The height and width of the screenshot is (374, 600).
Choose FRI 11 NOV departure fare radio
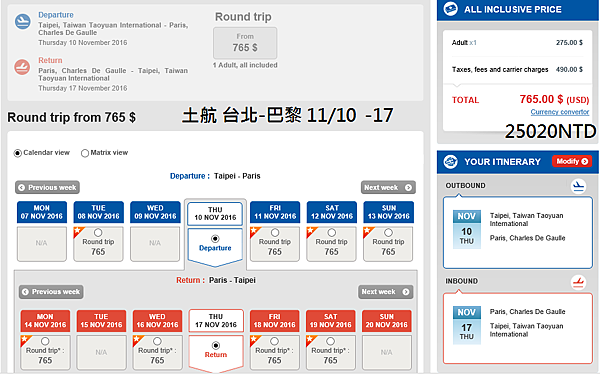tap(275, 233)
